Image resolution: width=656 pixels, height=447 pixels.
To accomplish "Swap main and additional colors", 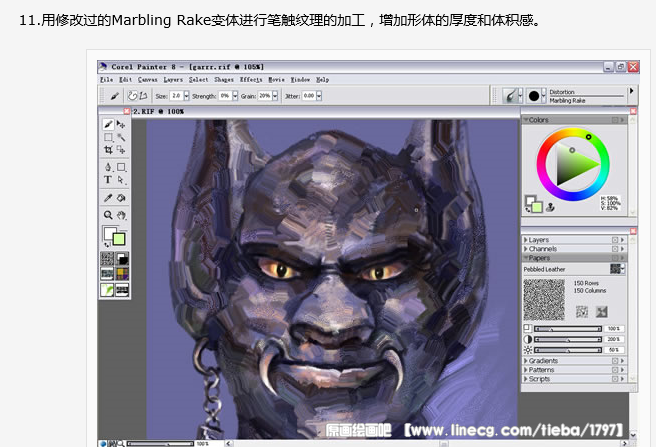I will (x=107, y=245).
